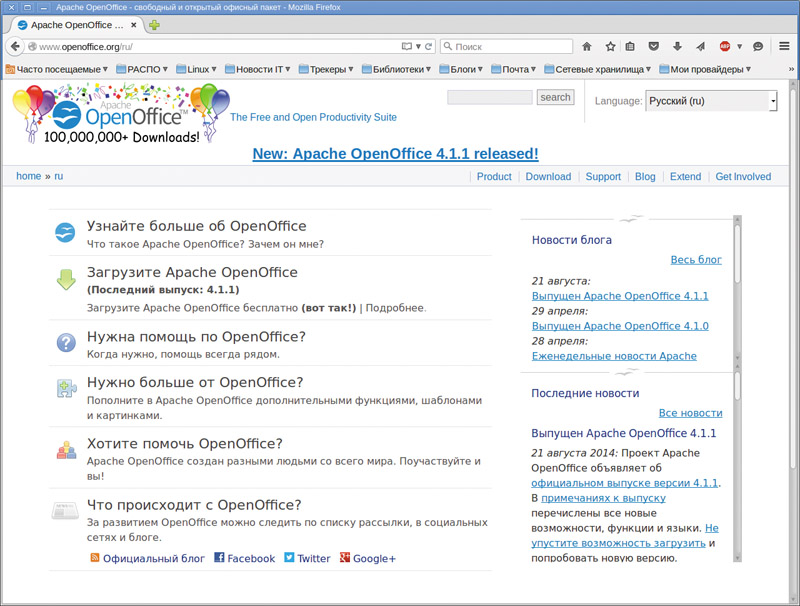Open blog post Выпущен Apache OpenOffice 4.1.0

(x=620, y=325)
